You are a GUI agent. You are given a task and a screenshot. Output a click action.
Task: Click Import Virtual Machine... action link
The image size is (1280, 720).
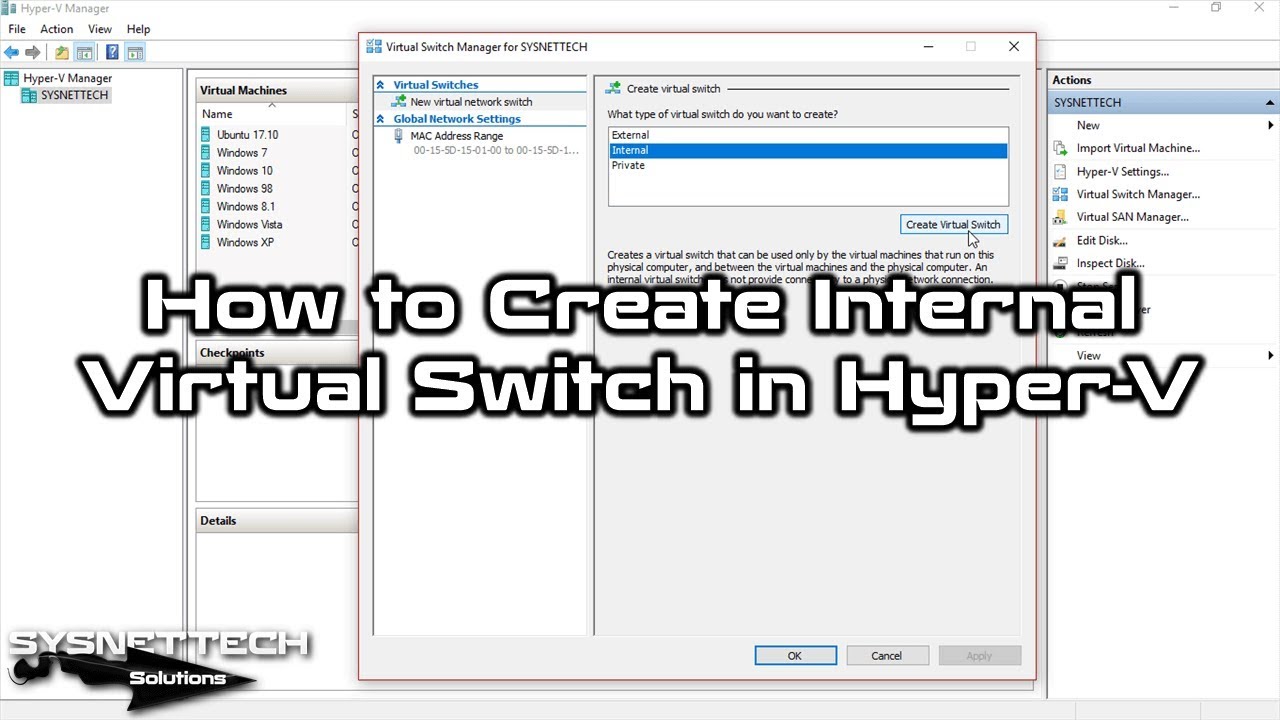point(1138,148)
